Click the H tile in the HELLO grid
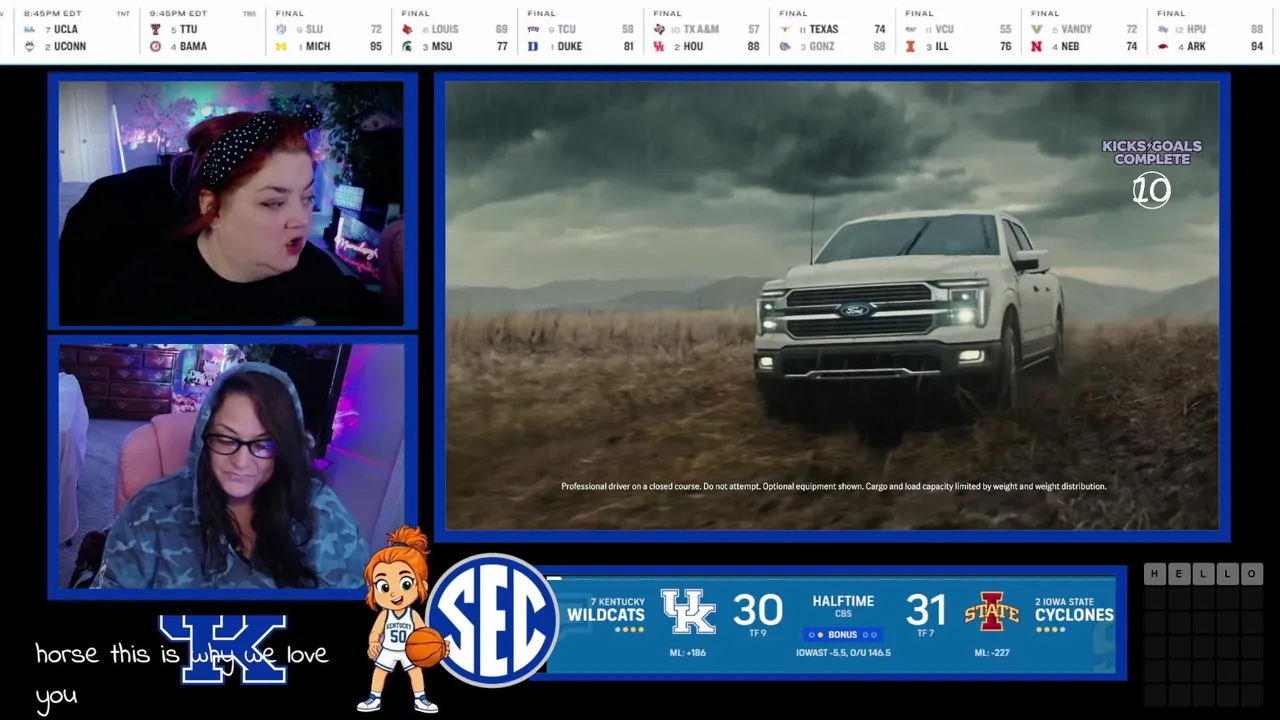This screenshot has width=1280, height=720. (1154, 574)
